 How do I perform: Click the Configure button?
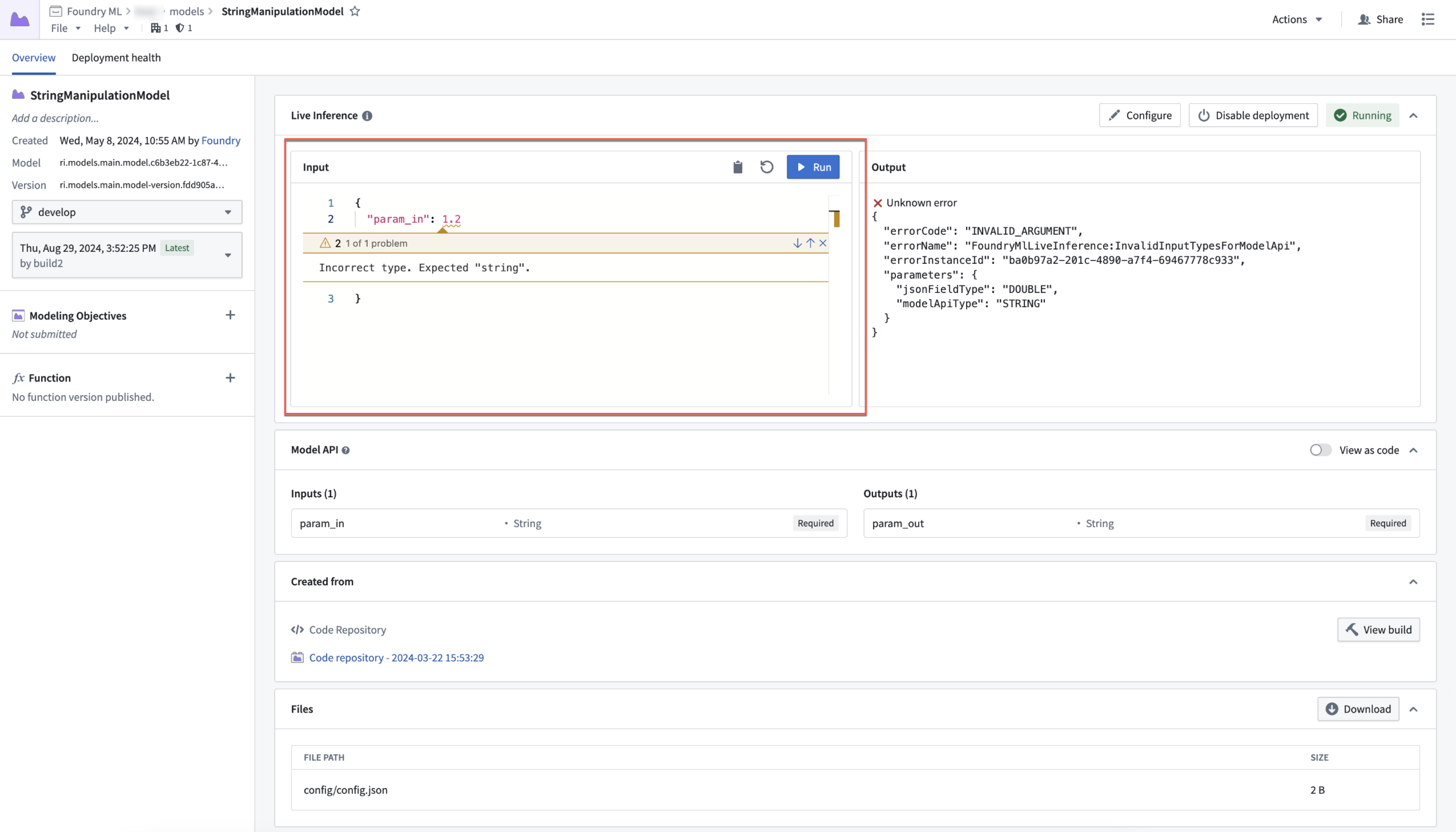(1140, 115)
